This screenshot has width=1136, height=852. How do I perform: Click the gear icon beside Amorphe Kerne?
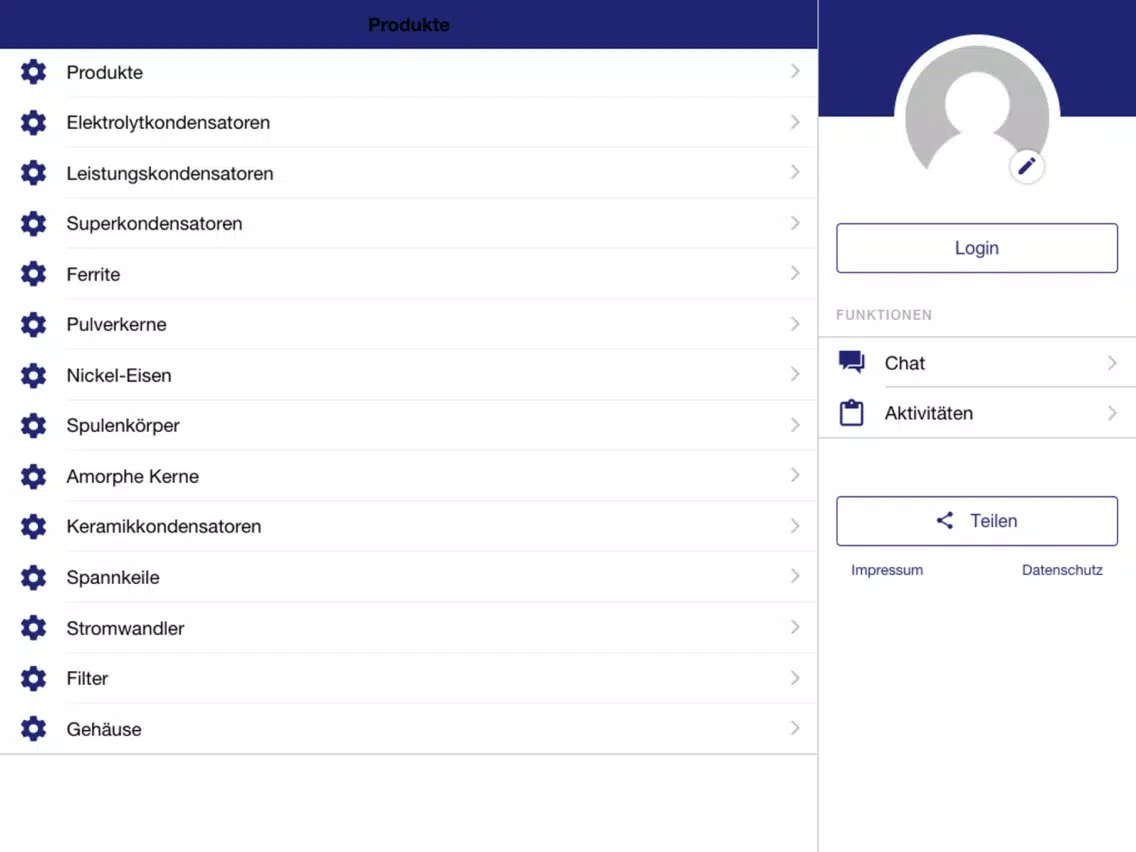pos(33,476)
